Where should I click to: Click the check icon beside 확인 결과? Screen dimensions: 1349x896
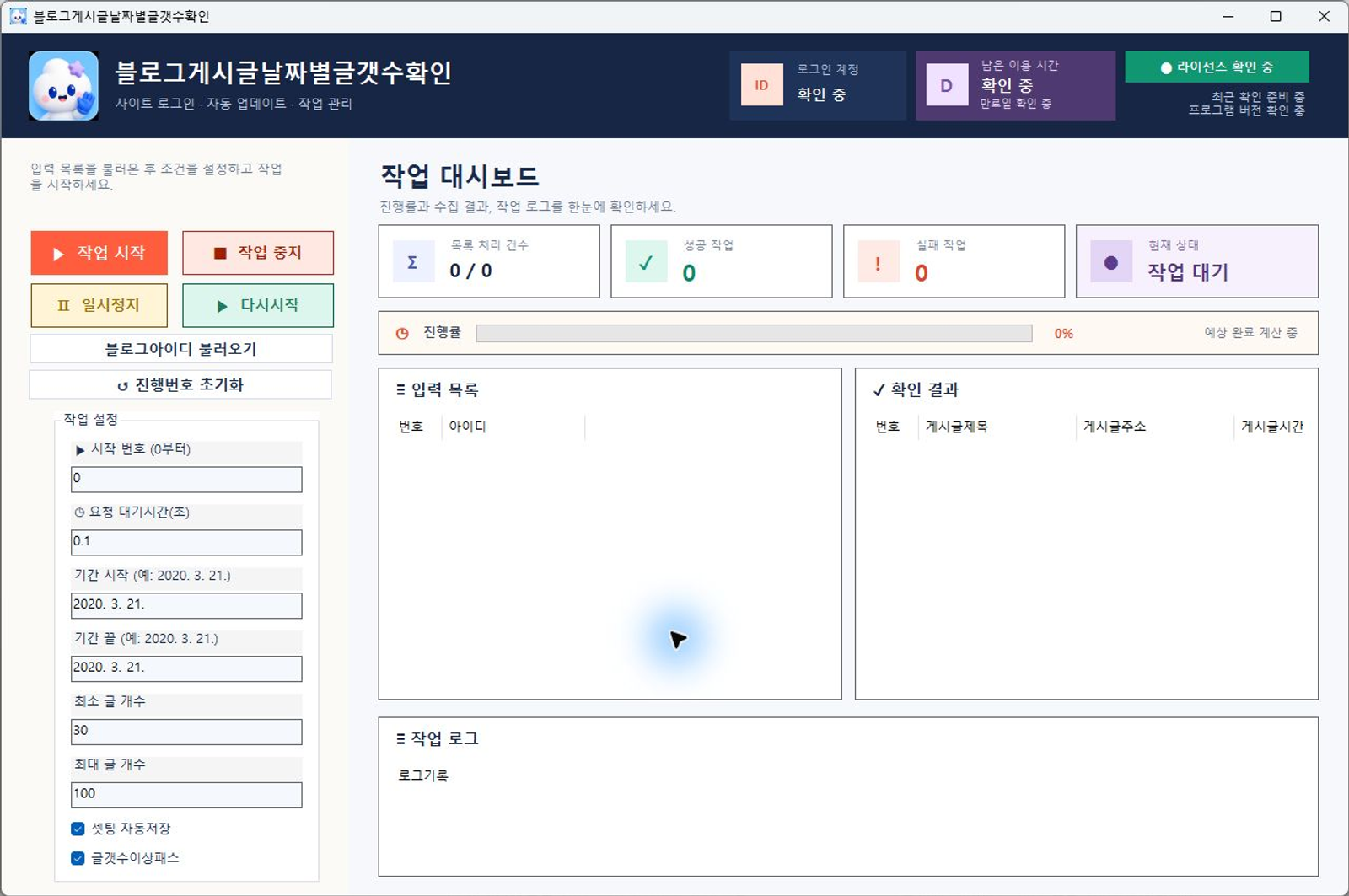pos(879,389)
